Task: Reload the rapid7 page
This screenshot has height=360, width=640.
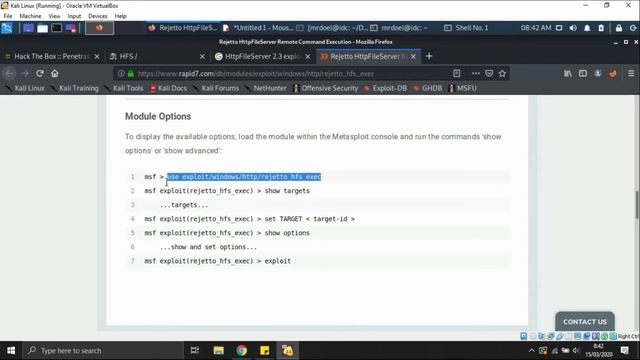Action: click(x=40, y=73)
